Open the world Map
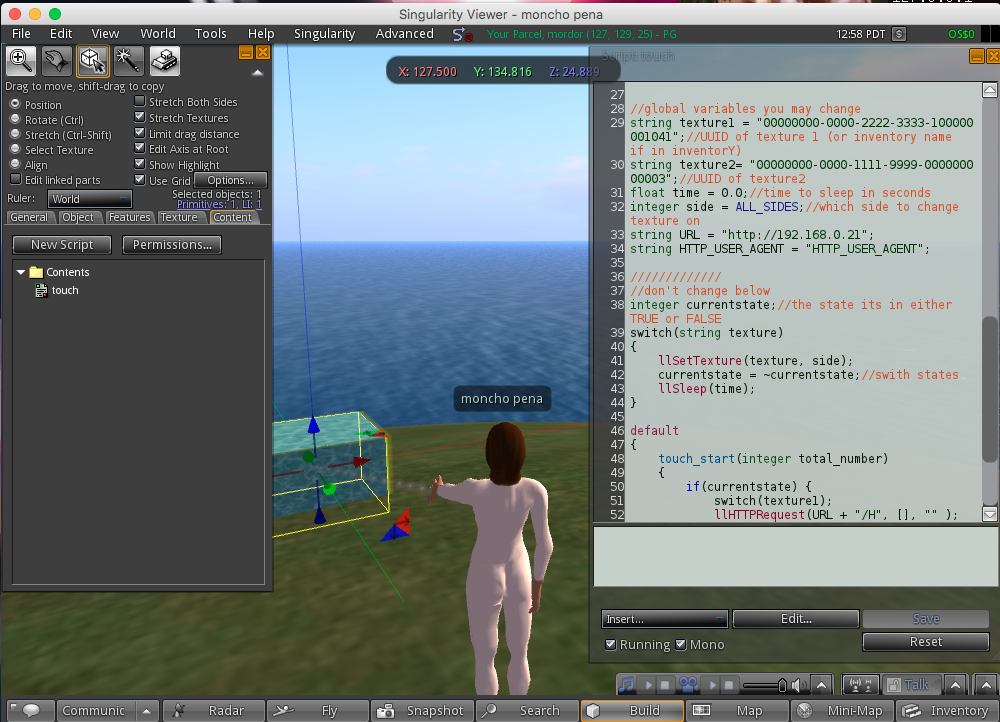This screenshot has height=722, width=1000. pyautogui.click(x=737, y=711)
